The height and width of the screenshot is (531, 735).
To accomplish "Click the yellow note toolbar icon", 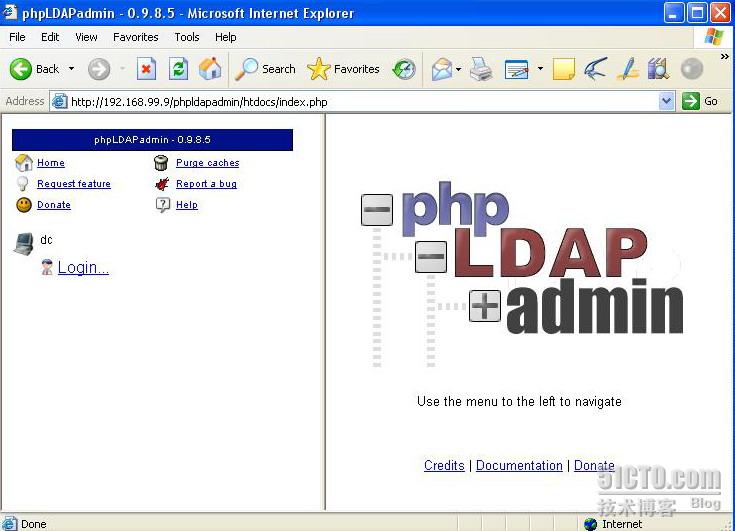I will [x=564, y=69].
